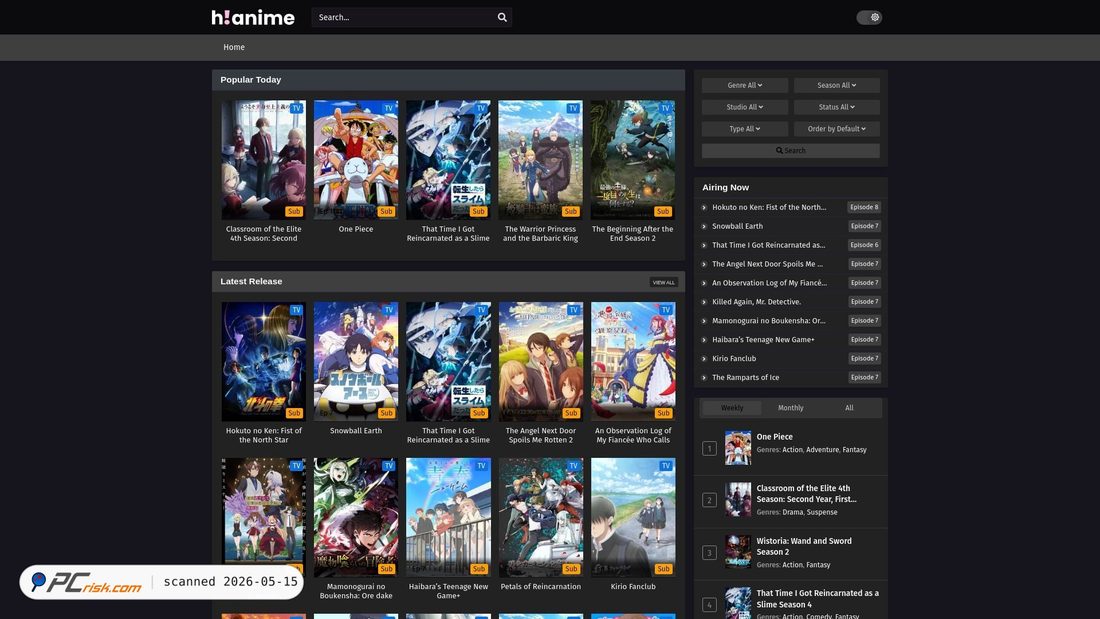
Task: Expand the Order by Default dropdown
Action: pyautogui.click(x=836, y=128)
